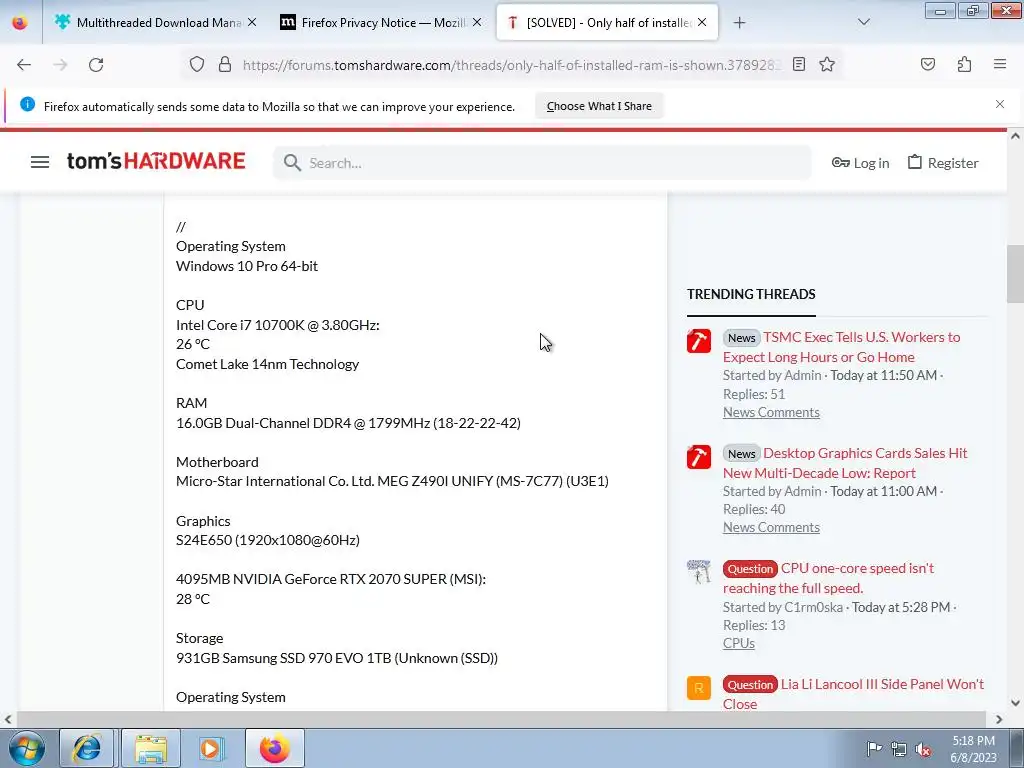The width and height of the screenshot is (1024, 768).
Task: Click the scroll down arrow of page
Action: pyautogui.click(x=1015, y=703)
